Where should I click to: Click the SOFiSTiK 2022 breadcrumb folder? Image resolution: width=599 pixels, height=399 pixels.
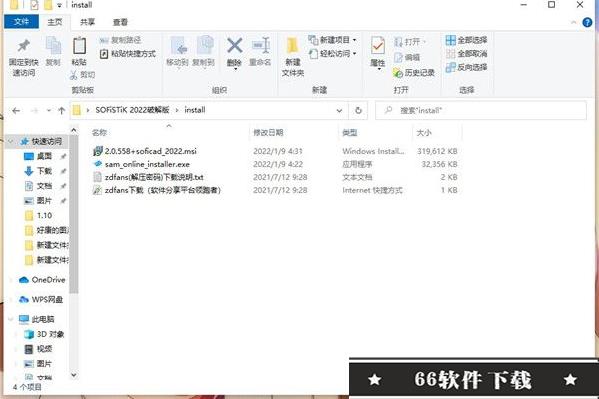[132, 110]
